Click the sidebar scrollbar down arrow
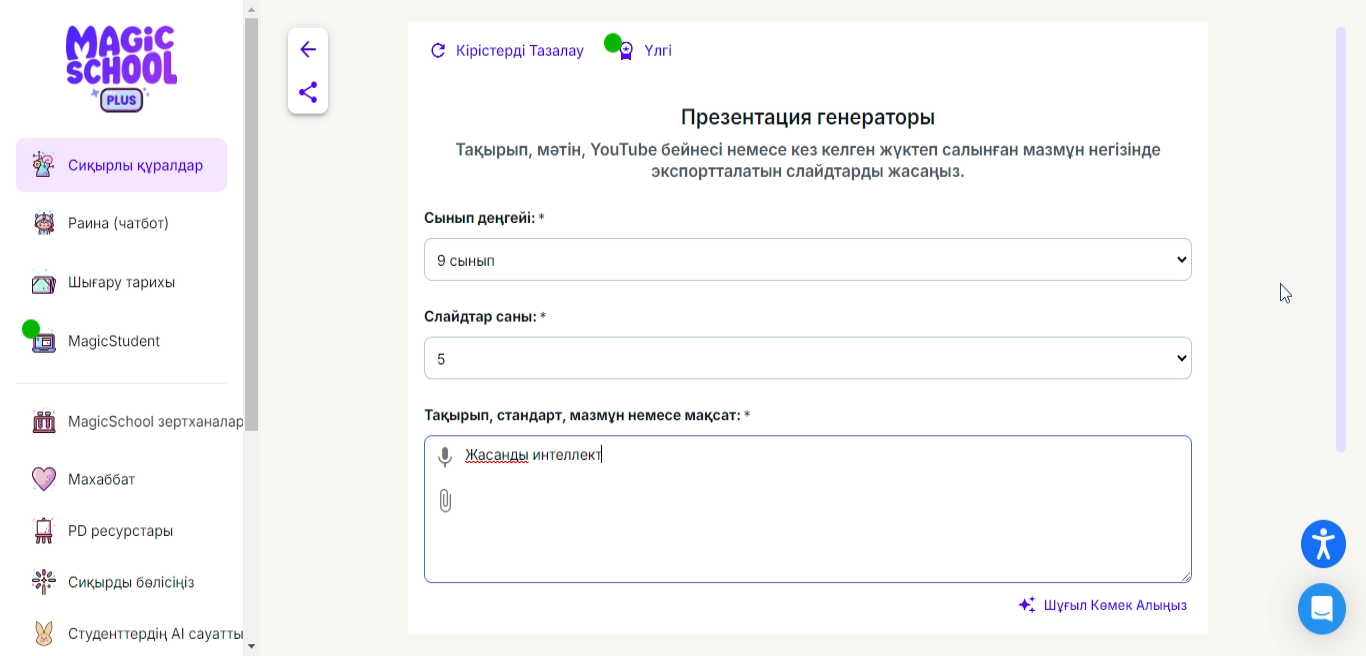This screenshot has width=1366, height=656. point(251,646)
